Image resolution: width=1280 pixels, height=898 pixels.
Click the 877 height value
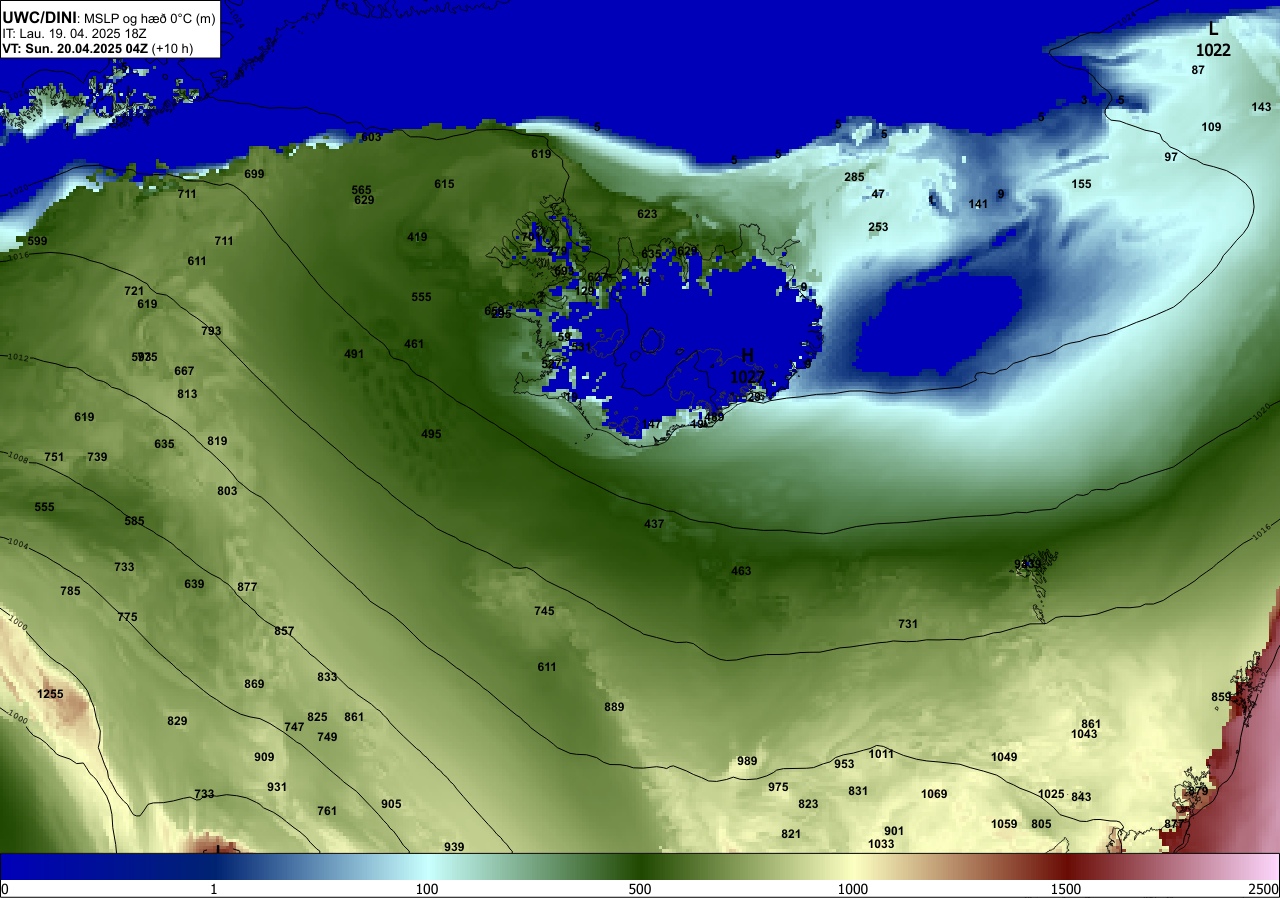[247, 587]
